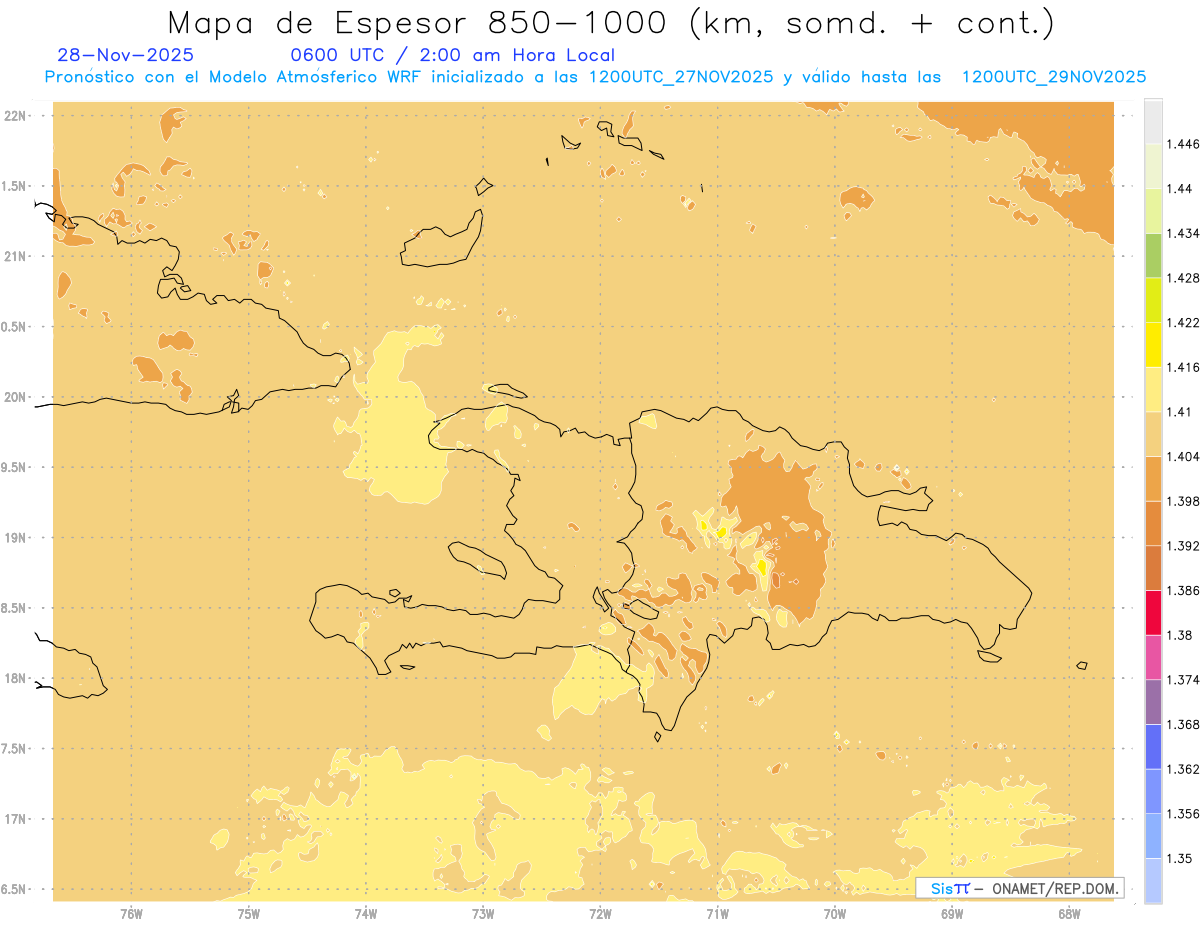Click the colorbar value '1.374'

pos(1184,680)
